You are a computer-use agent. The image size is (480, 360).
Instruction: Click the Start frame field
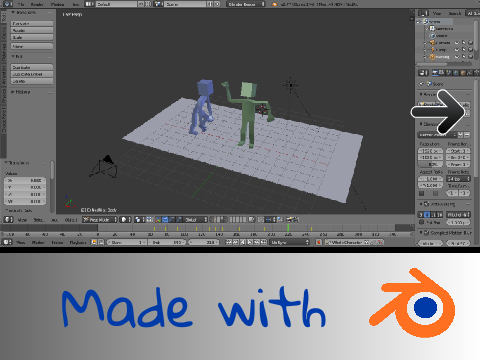click(x=127, y=242)
